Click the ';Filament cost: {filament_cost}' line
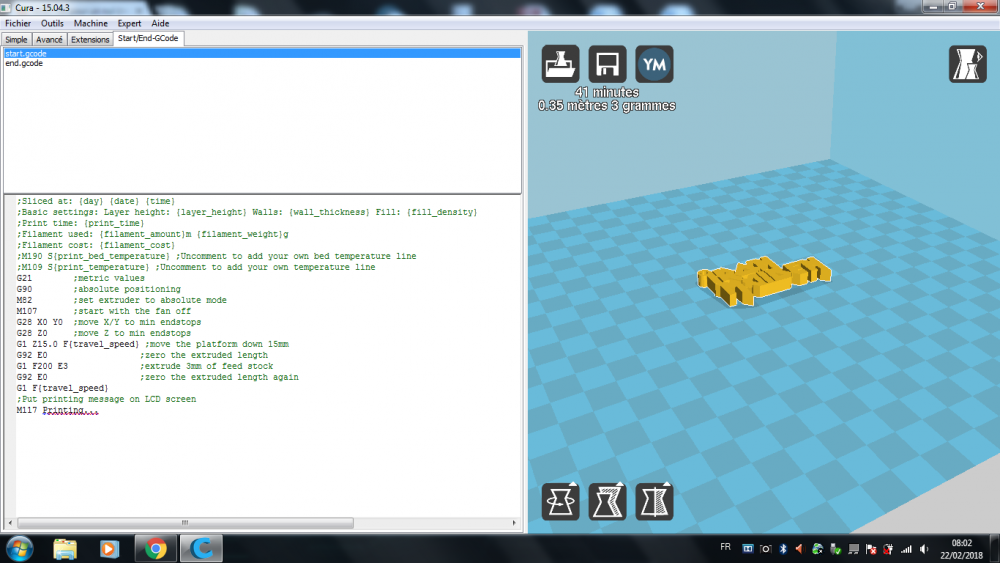The width and height of the screenshot is (1000, 563). coord(96,245)
